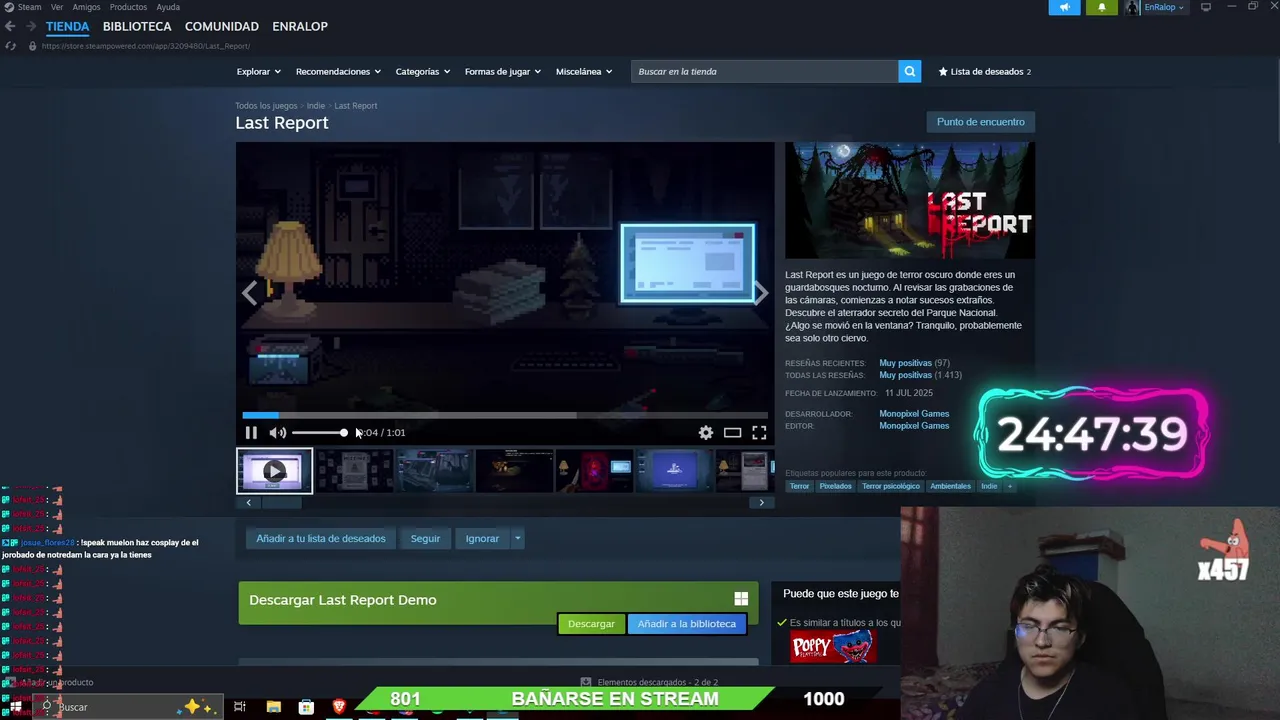Toggle theater mode on the trailer
1280x720 pixels.
(733, 433)
